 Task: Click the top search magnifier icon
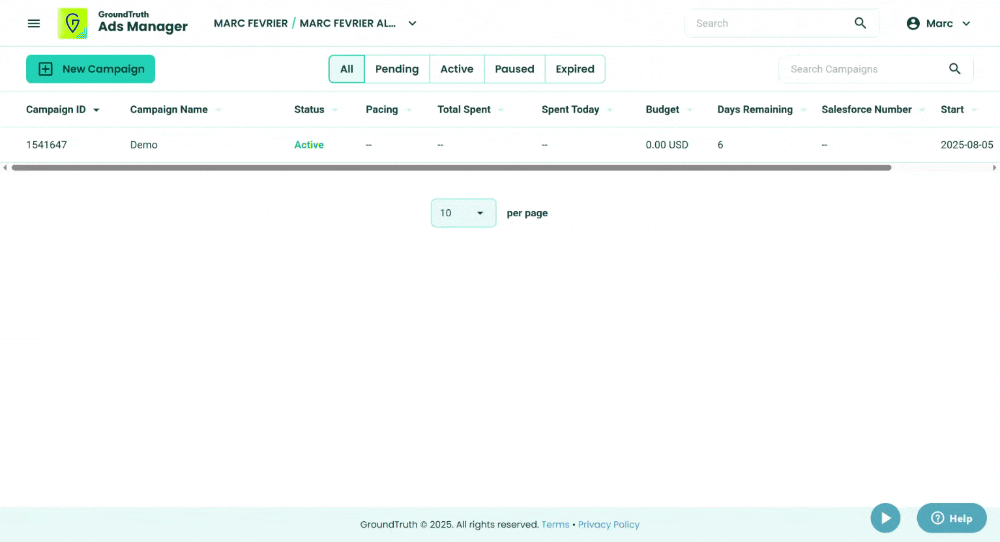(860, 23)
